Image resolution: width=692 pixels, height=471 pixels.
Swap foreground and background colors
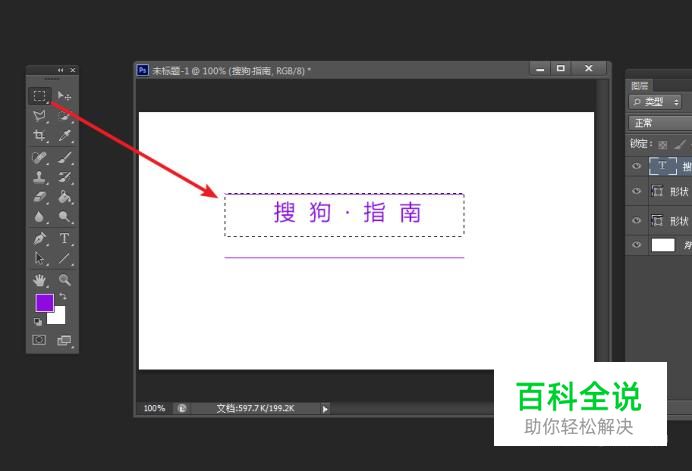63,296
